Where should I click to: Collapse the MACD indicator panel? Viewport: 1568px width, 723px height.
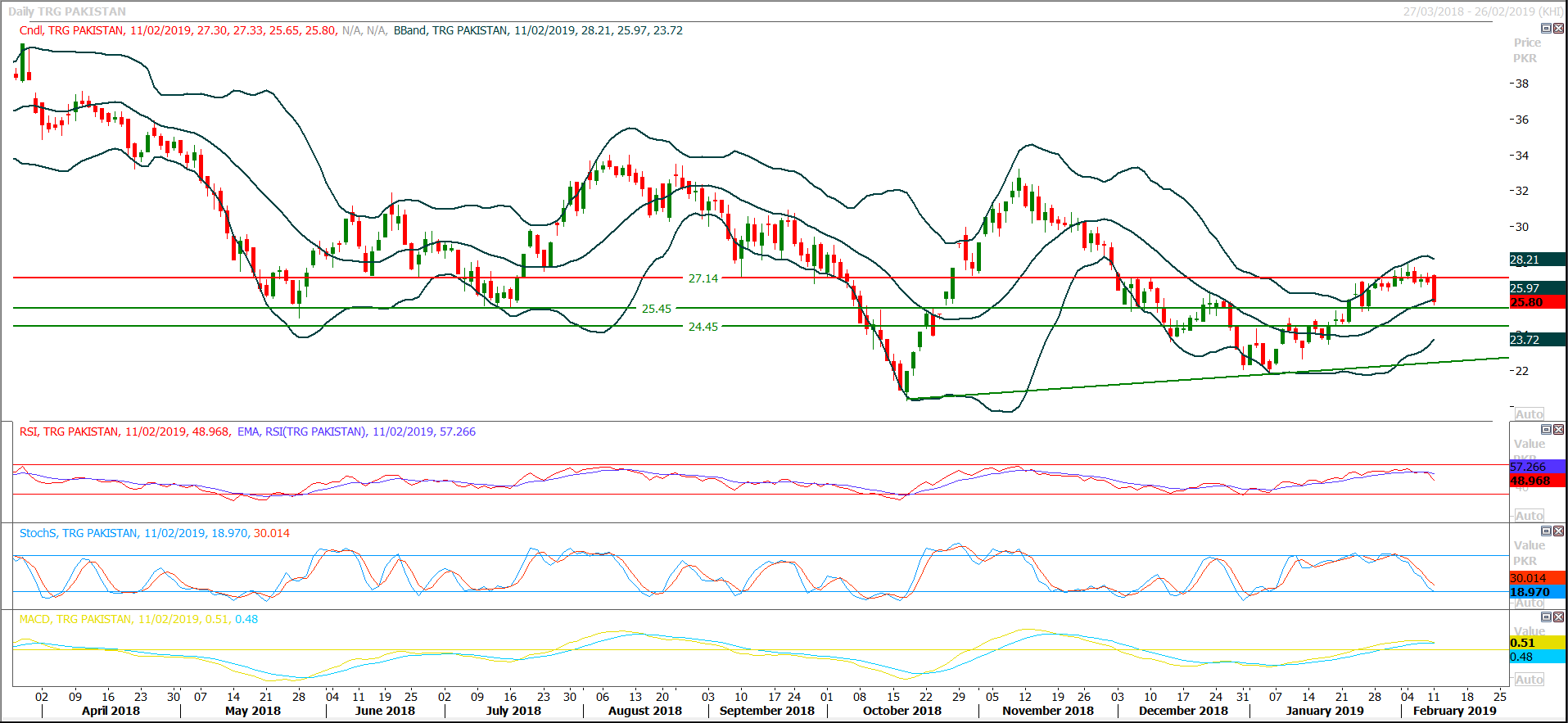tap(1546, 617)
